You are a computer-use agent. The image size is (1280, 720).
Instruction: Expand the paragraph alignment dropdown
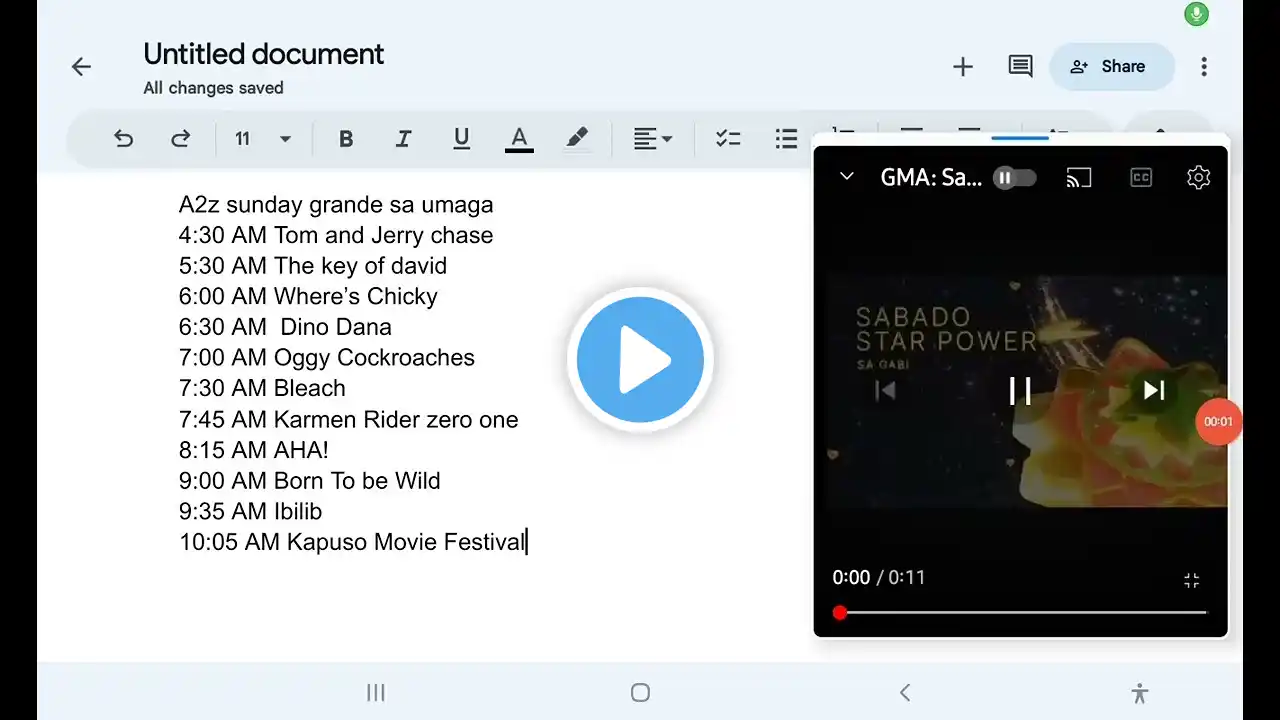[653, 139]
